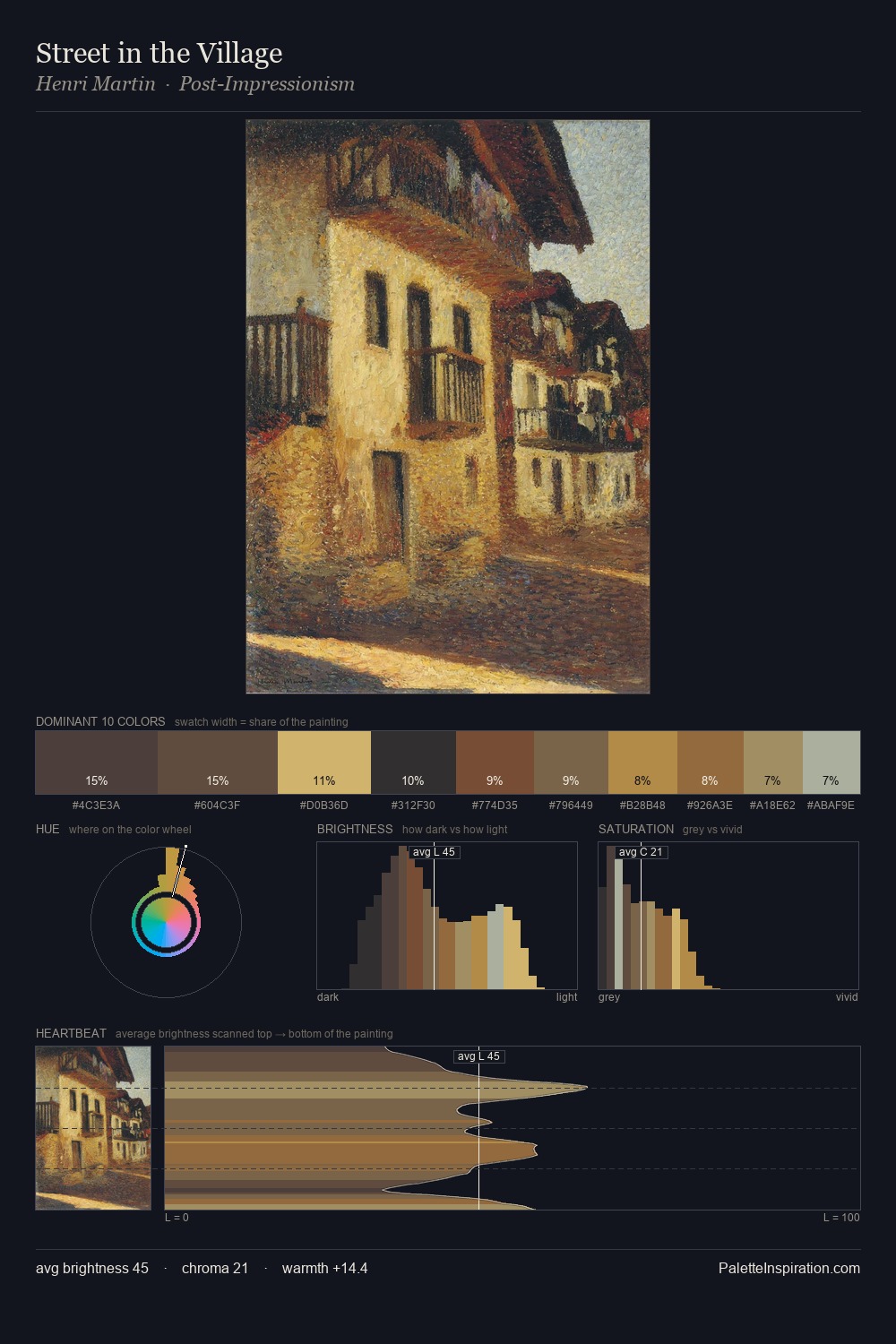Image resolution: width=896 pixels, height=1344 pixels.
Task: Click the #A18E62 swatch
Action: [x=773, y=762]
